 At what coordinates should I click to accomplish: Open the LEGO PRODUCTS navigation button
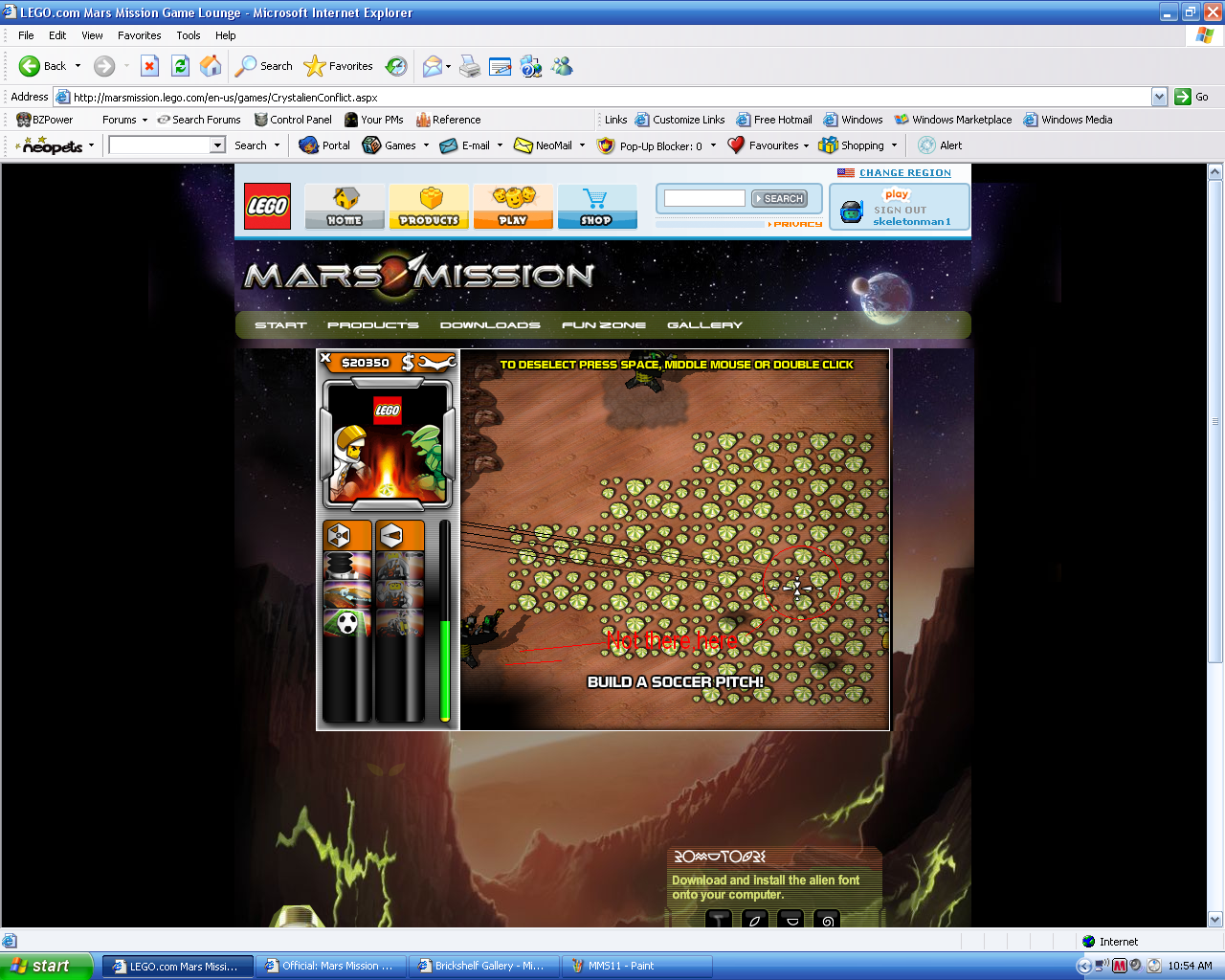429,206
